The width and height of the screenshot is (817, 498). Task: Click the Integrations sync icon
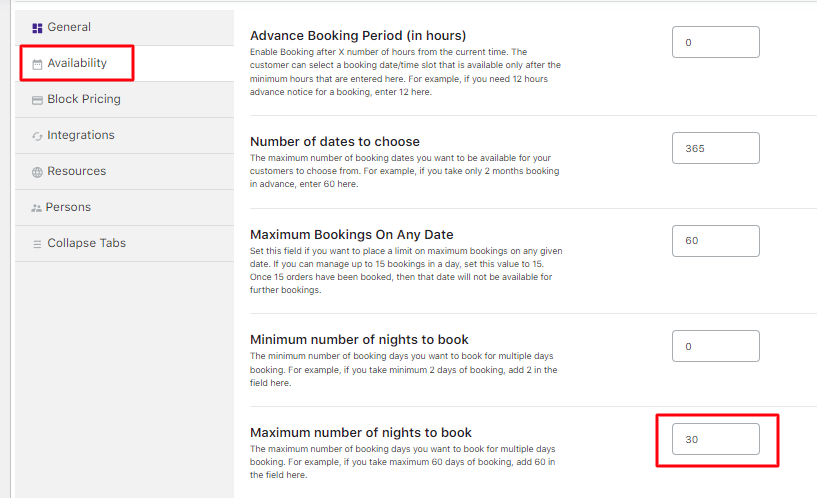pos(37,136)
